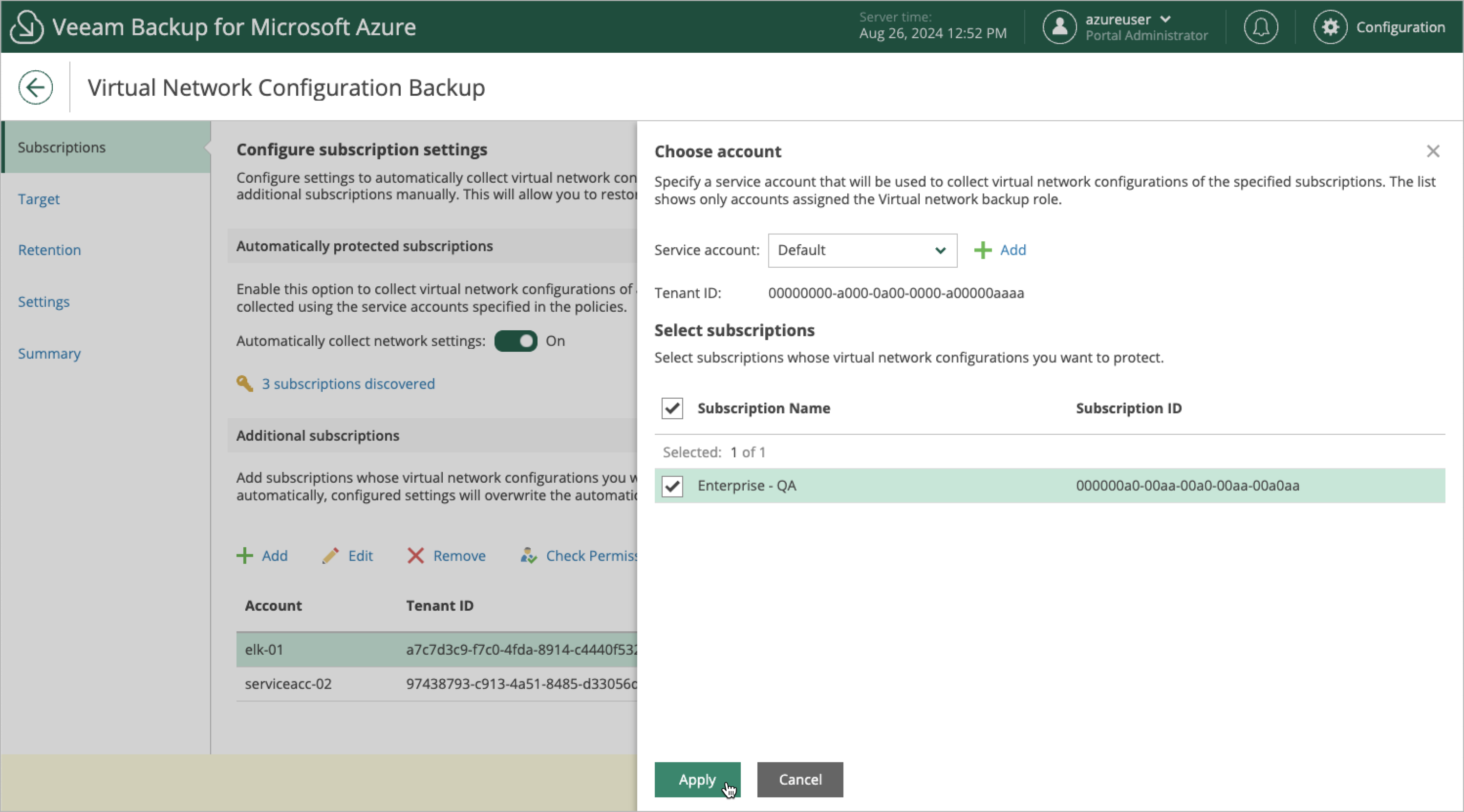Click the Tenant ID column header in accounts table
Image resolution: width=1464 pixels, height=812 pixels.
pyautogui.click(x=440, y=606)
